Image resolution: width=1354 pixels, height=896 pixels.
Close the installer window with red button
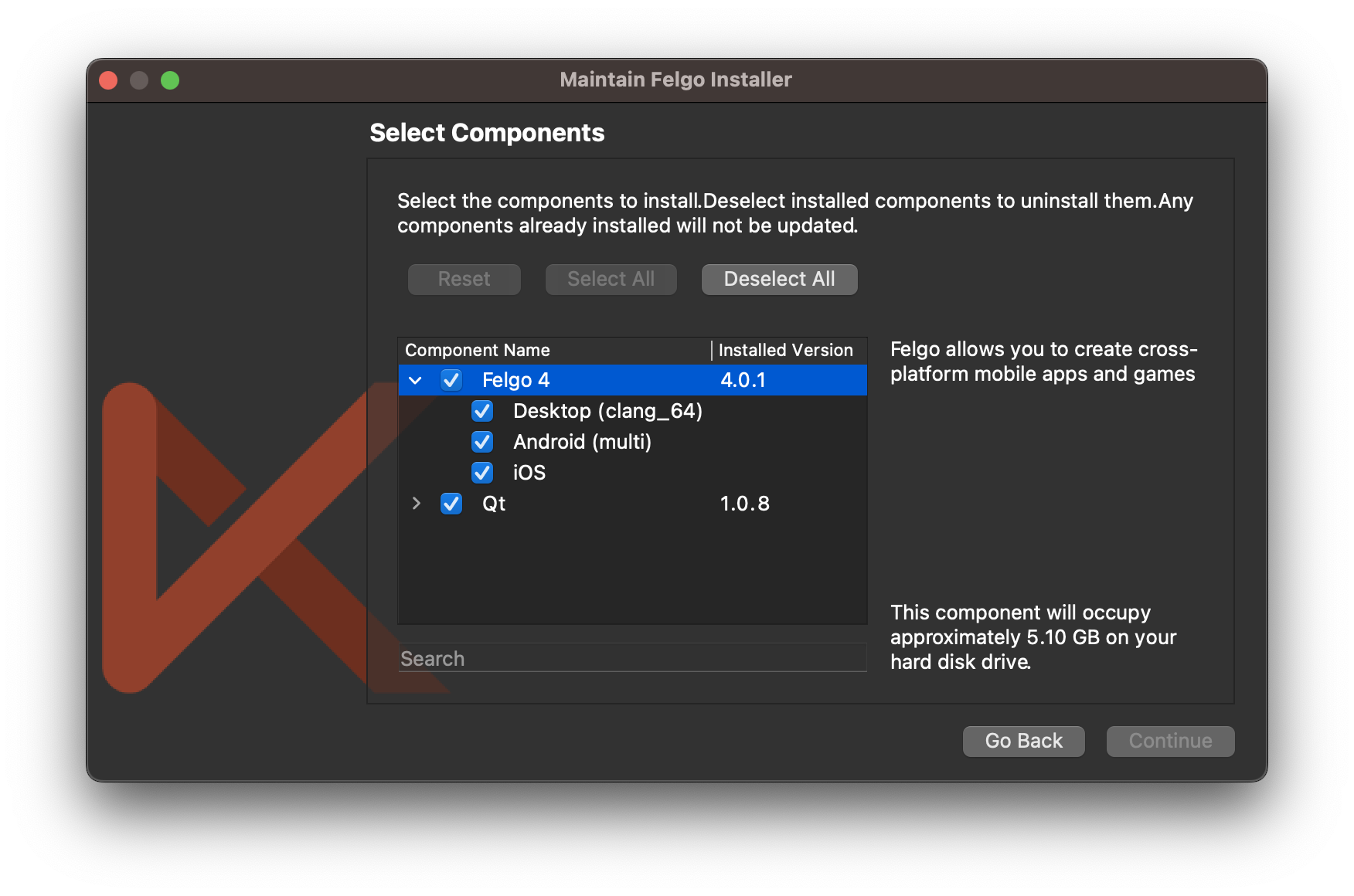(108, 80)
